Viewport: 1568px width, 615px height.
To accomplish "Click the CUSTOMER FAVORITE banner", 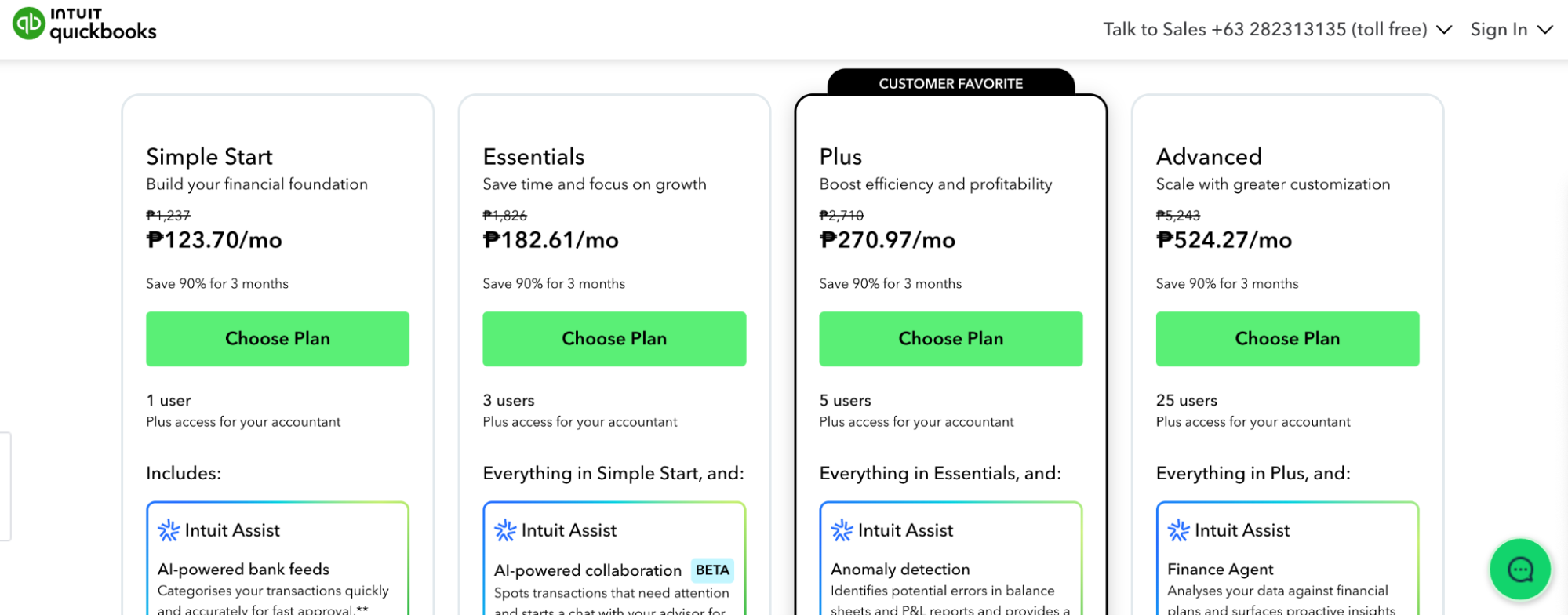I will coord(950,82).
